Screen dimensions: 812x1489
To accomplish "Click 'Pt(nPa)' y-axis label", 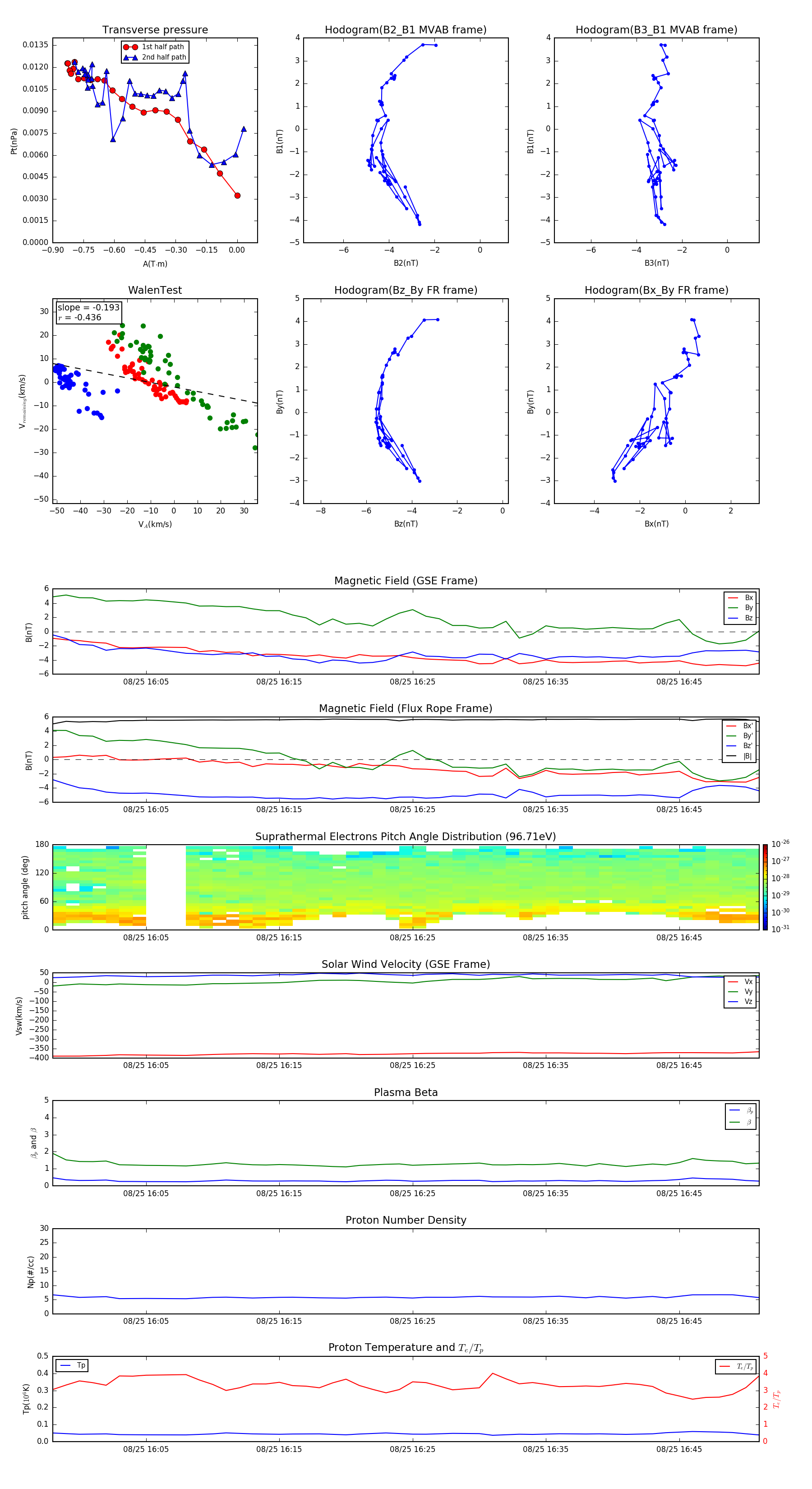I will click(14, 141).
